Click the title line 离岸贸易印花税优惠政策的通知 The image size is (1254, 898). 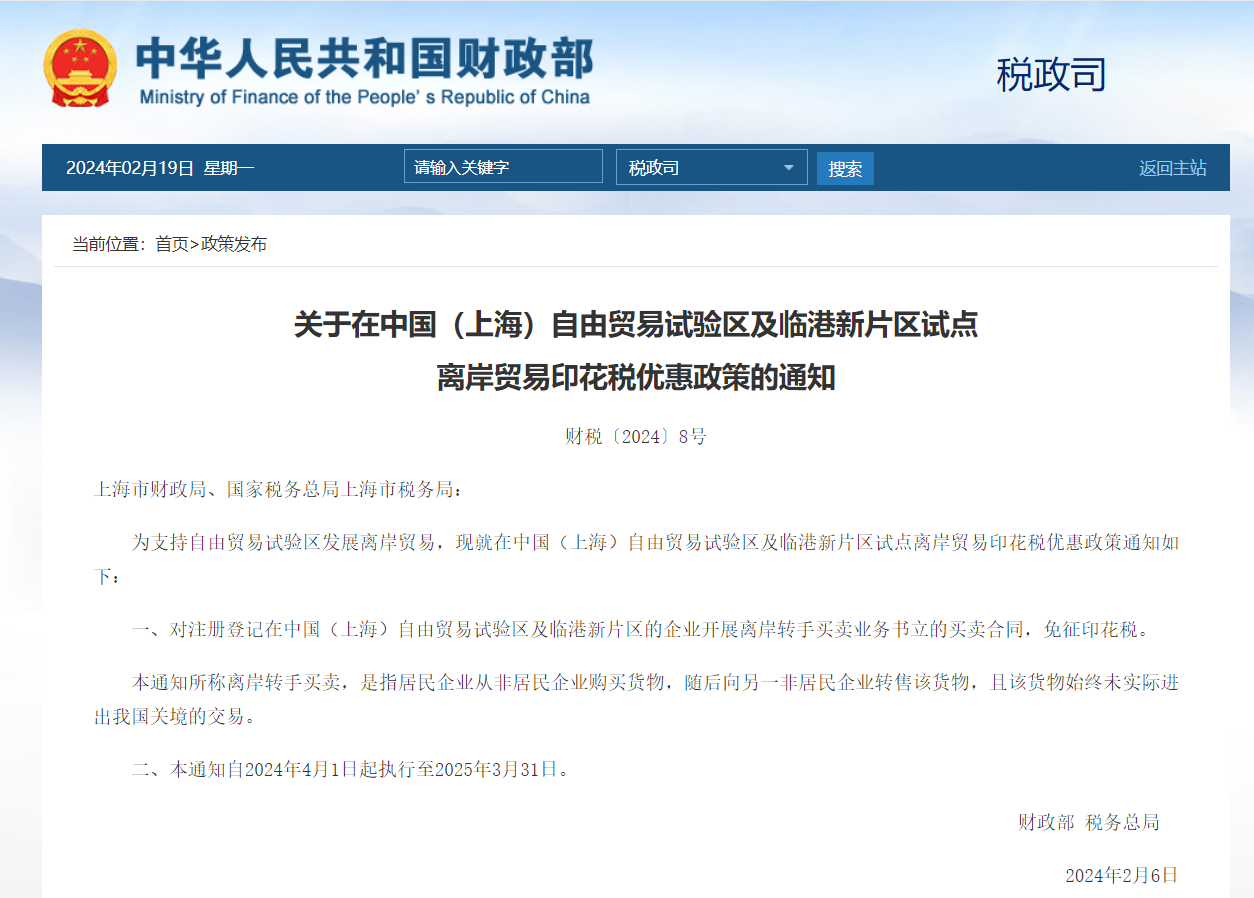(x=635, y=378)
